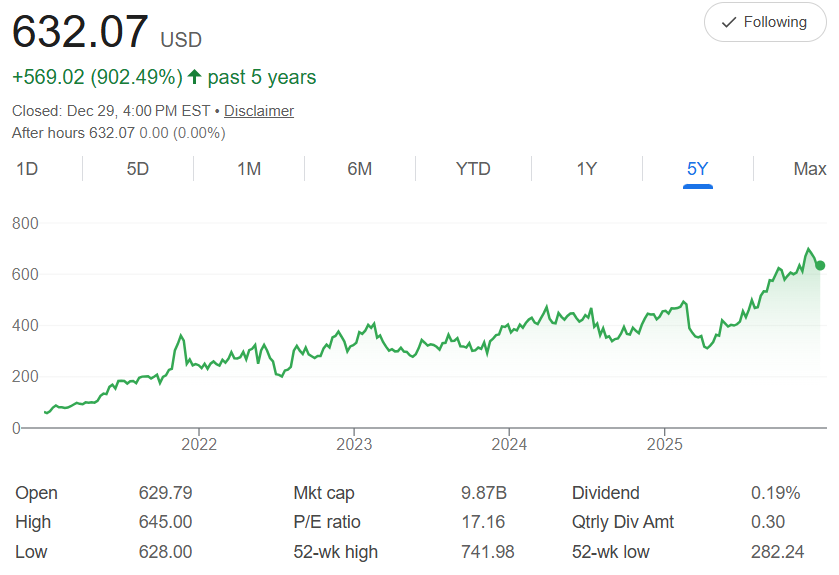The width and height of the screenshot is (839, 575).
Task: Click the Mkt cap label
Action: pyautogui.click(x=324, y=493)
